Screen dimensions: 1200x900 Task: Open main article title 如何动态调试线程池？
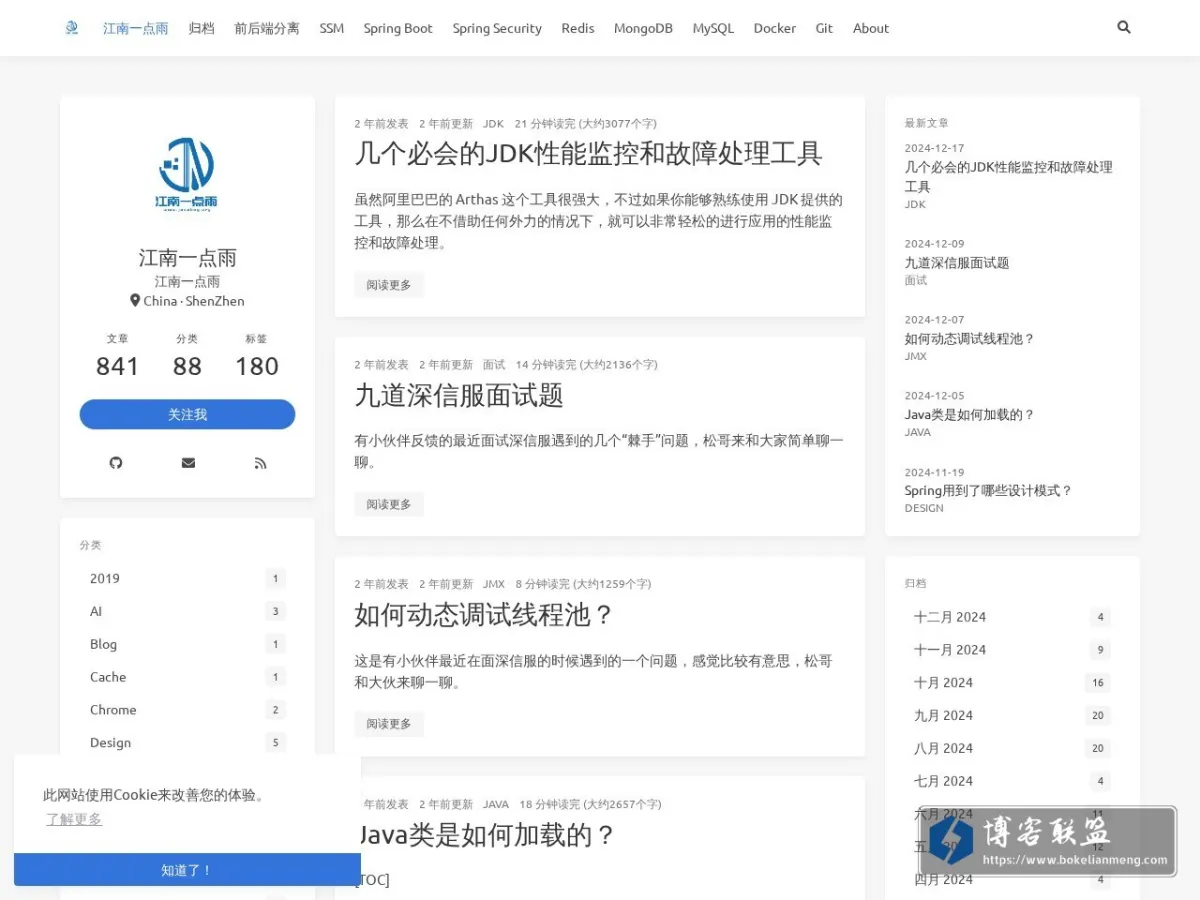(484, 614)
